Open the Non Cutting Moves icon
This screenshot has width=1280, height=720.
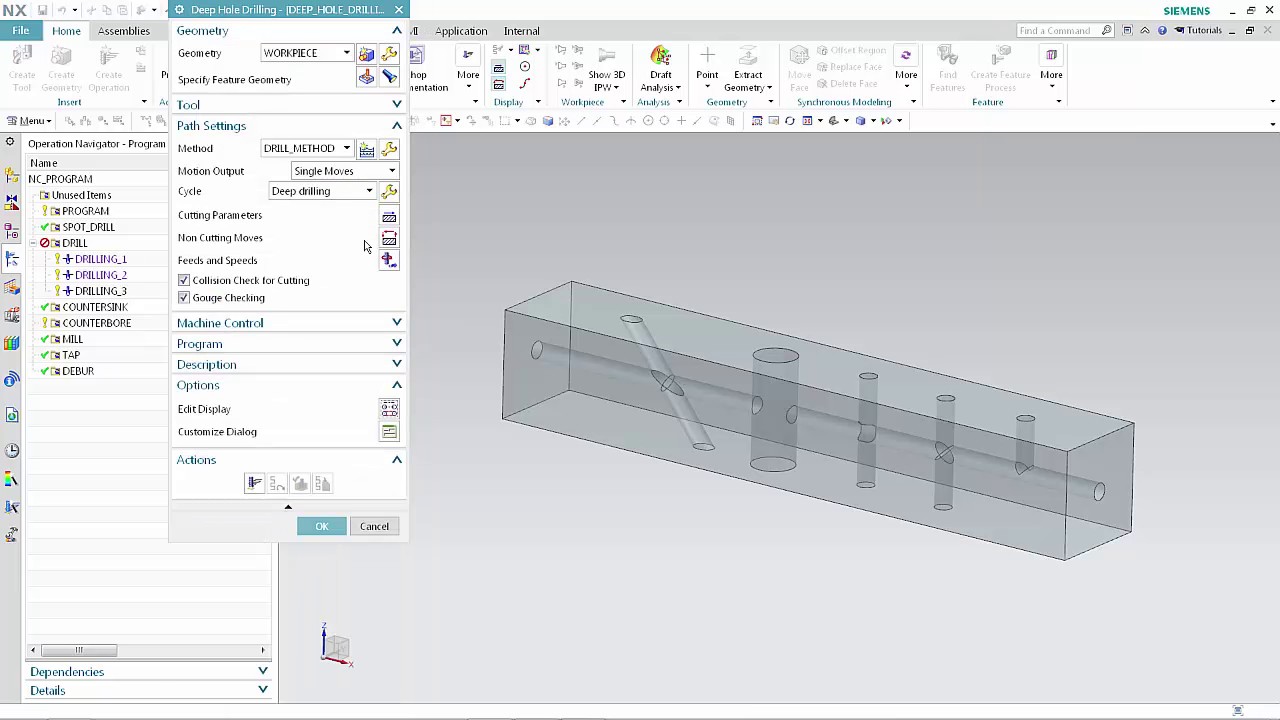389,238
